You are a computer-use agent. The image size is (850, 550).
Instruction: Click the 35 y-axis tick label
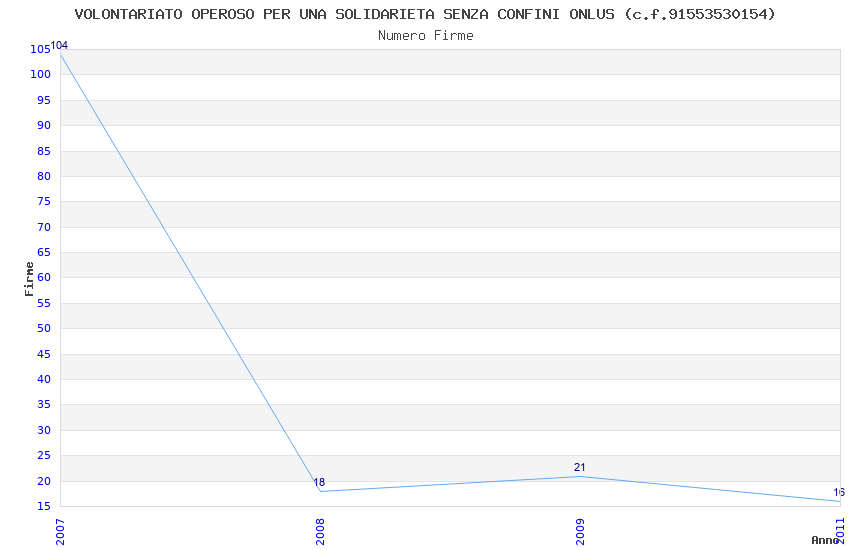pos(44,404)
